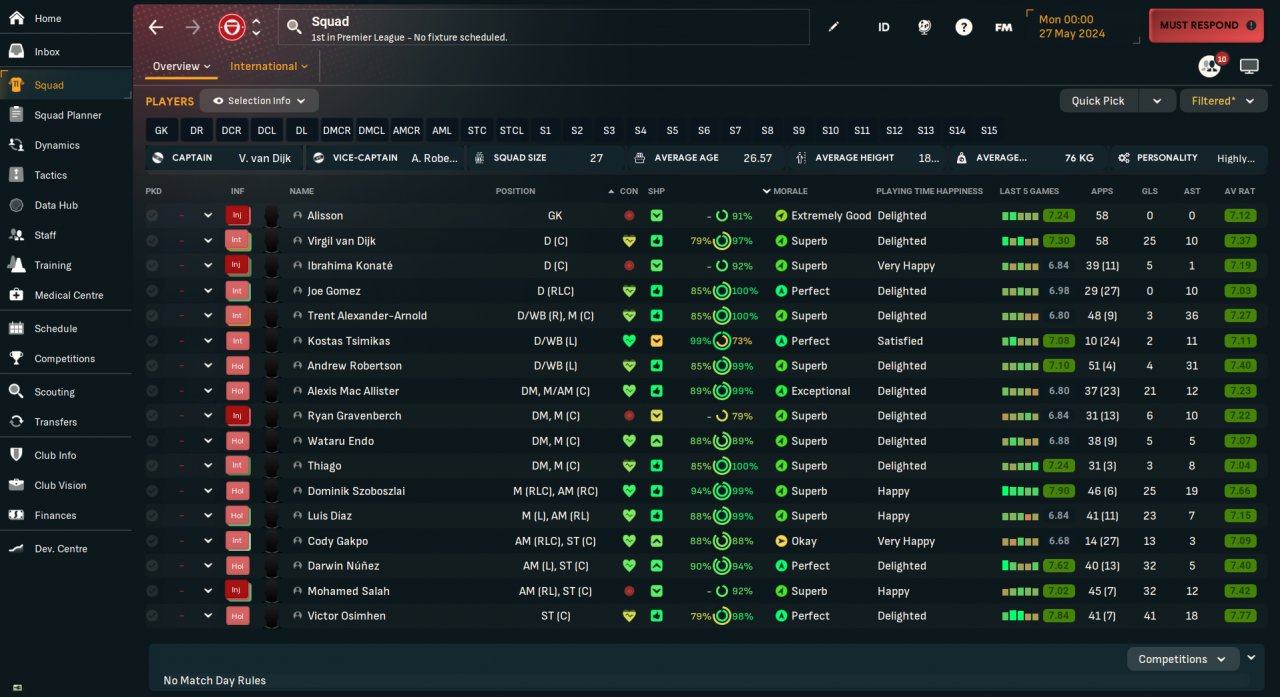Open the Finances icon
This screenshot has width=1280, height=697.
[x=16, y=515]
